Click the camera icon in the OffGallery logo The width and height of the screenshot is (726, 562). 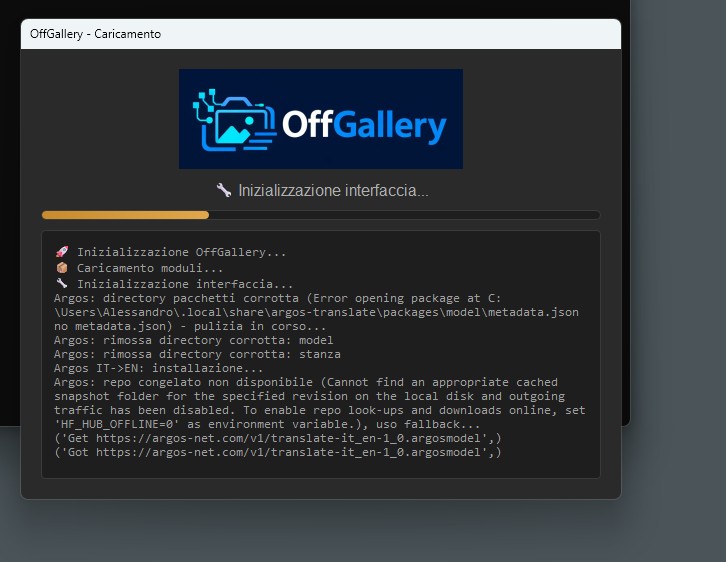(235, 120)
